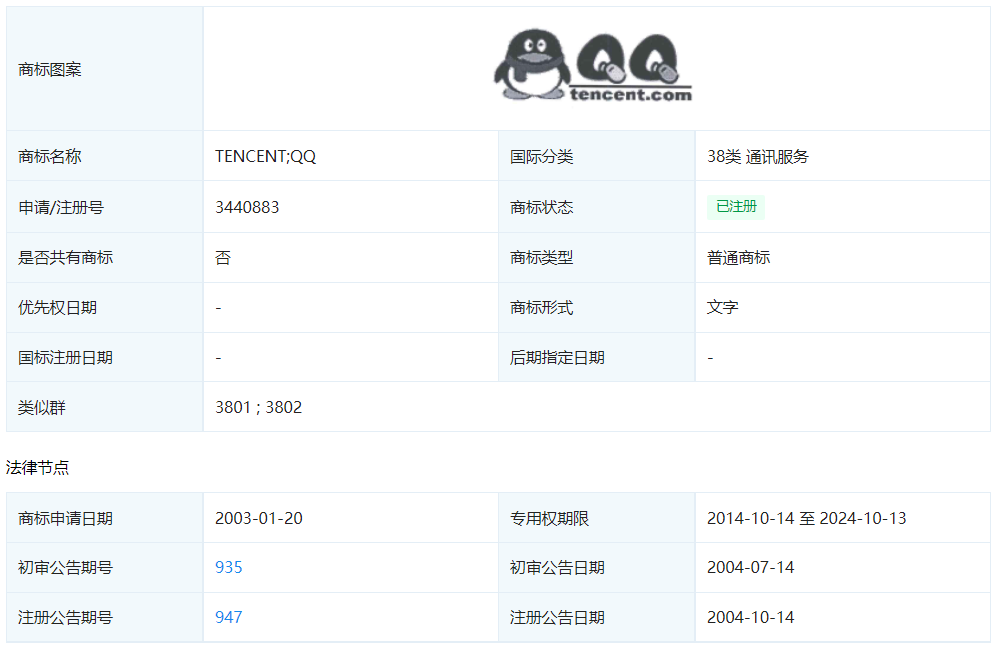Click the 商标状态 label
Viewport: 997px width, 645px height.
tap(541, 207)
